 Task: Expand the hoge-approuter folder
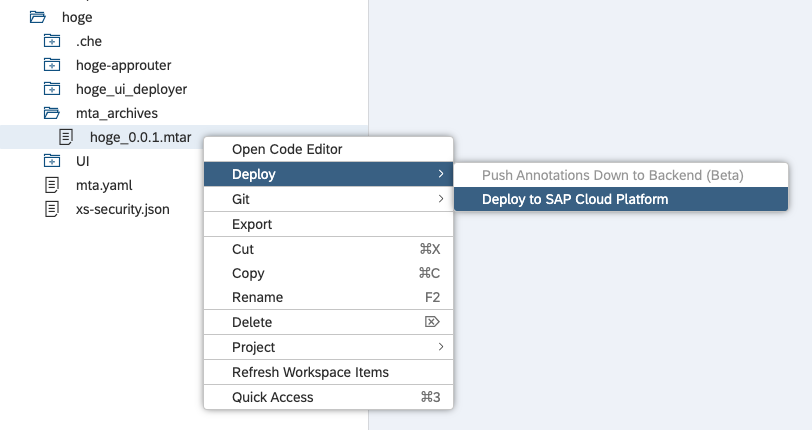(x=52, y=65)
